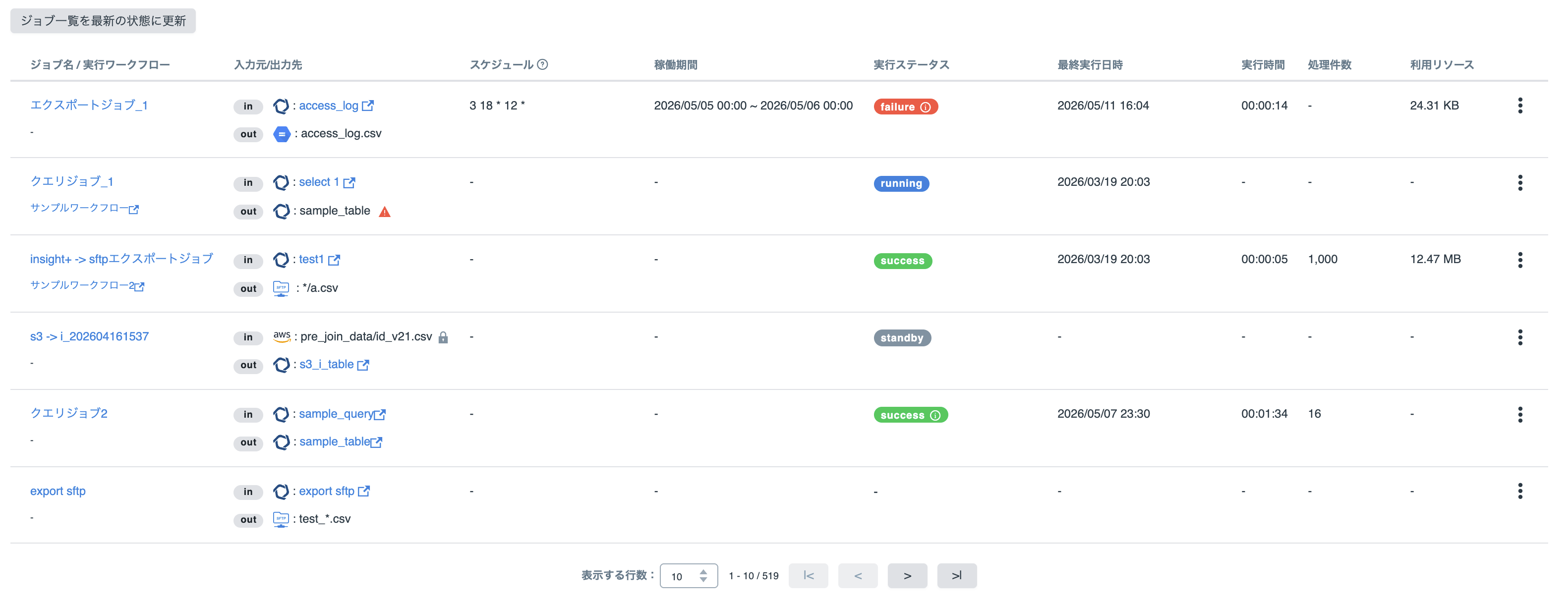
Task: Click the '24.31 KB' resource value
Action: [1434, 105]
